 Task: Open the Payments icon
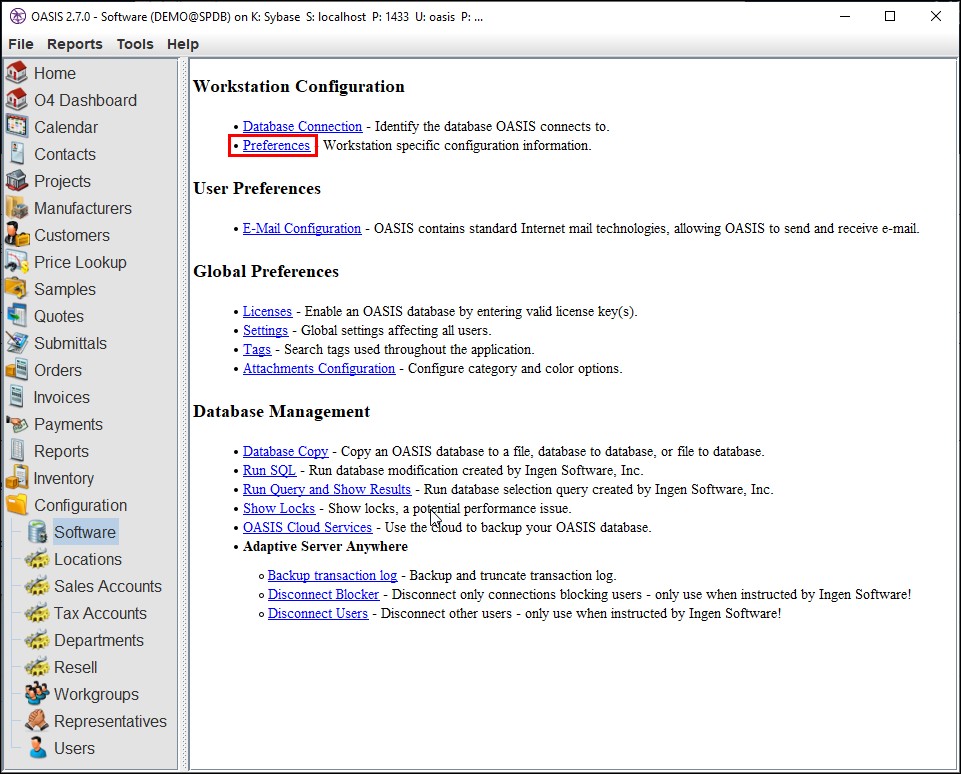click(x=17, y=423)
